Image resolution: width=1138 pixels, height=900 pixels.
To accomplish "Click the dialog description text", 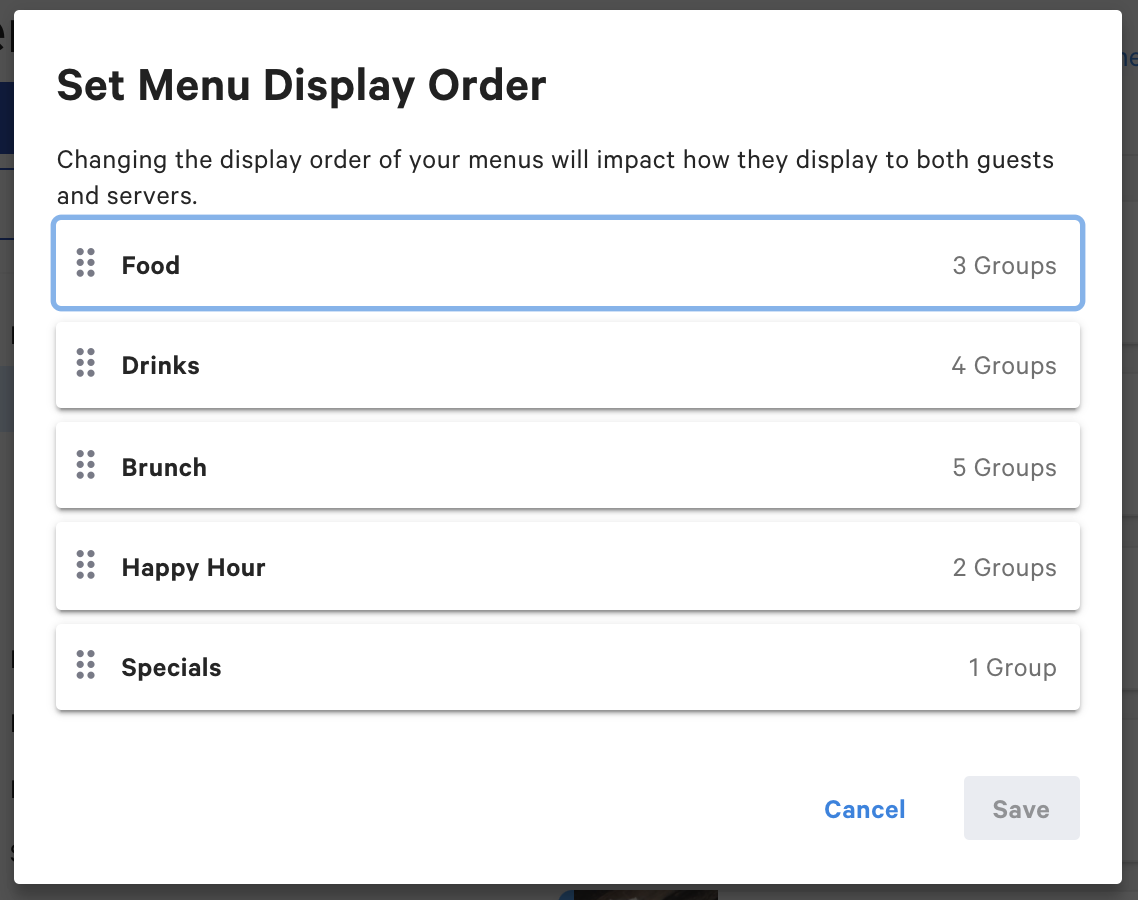I will (556, 176).
